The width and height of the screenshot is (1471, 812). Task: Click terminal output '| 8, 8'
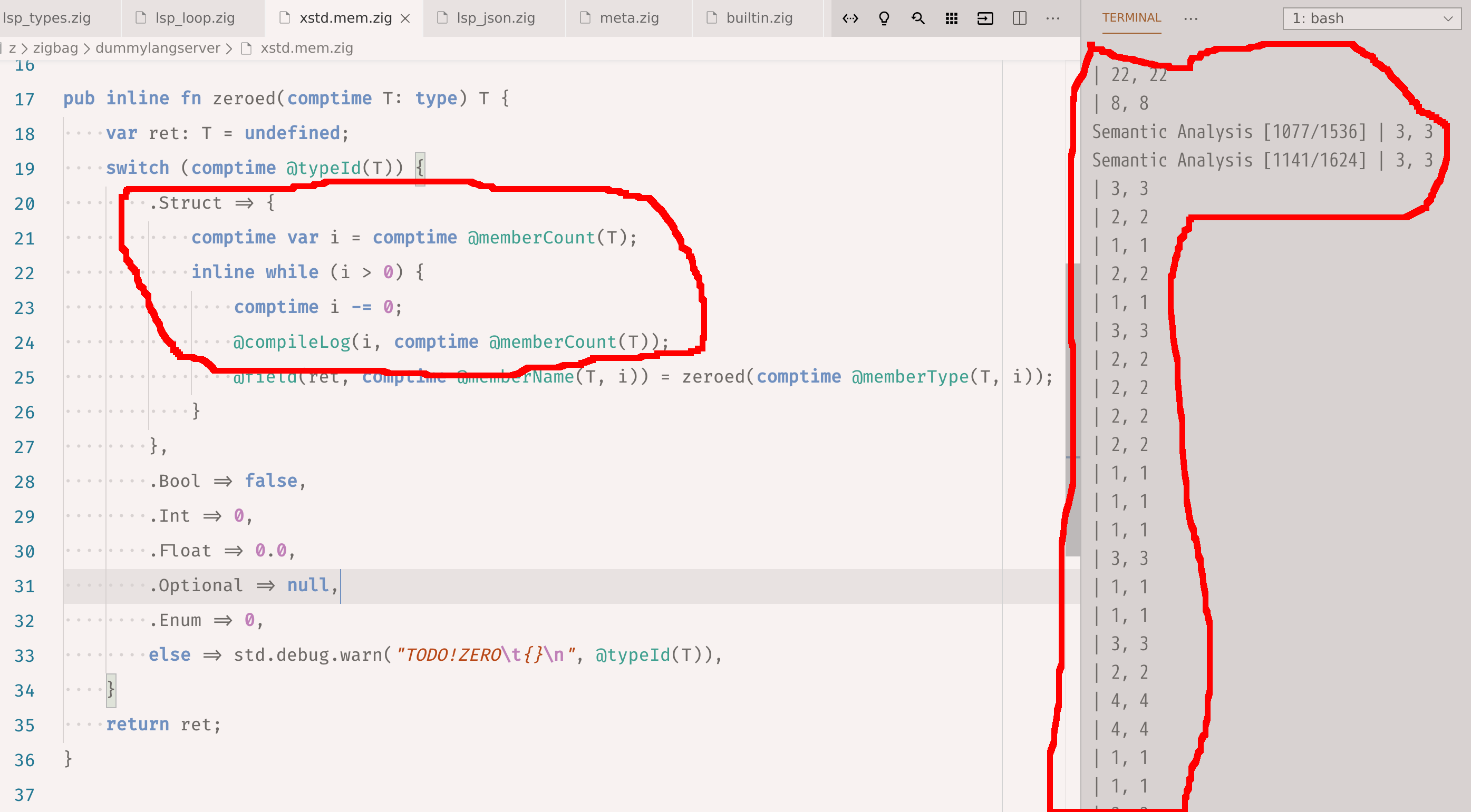[x=1120, y=103]
